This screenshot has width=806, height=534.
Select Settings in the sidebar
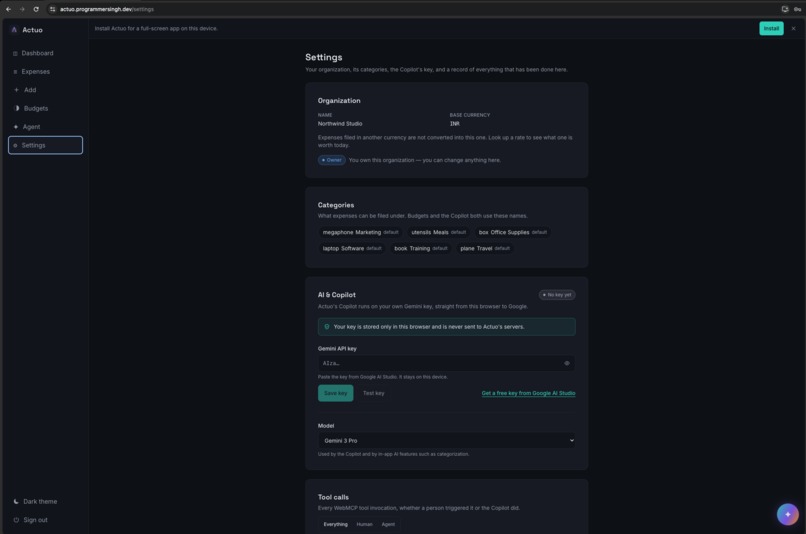tap(45, 145)
